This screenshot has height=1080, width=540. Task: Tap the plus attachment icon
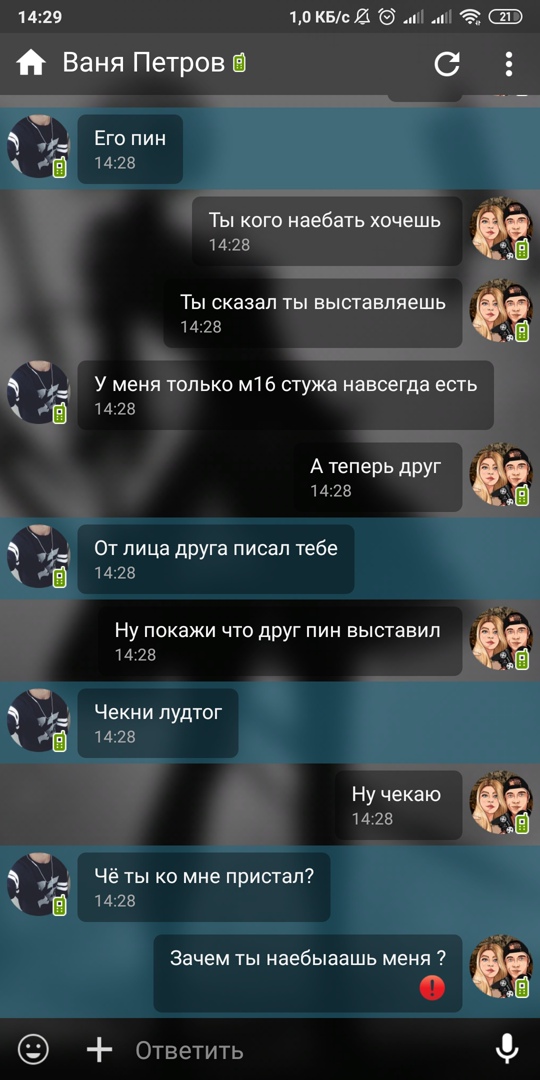[99, 1050]
